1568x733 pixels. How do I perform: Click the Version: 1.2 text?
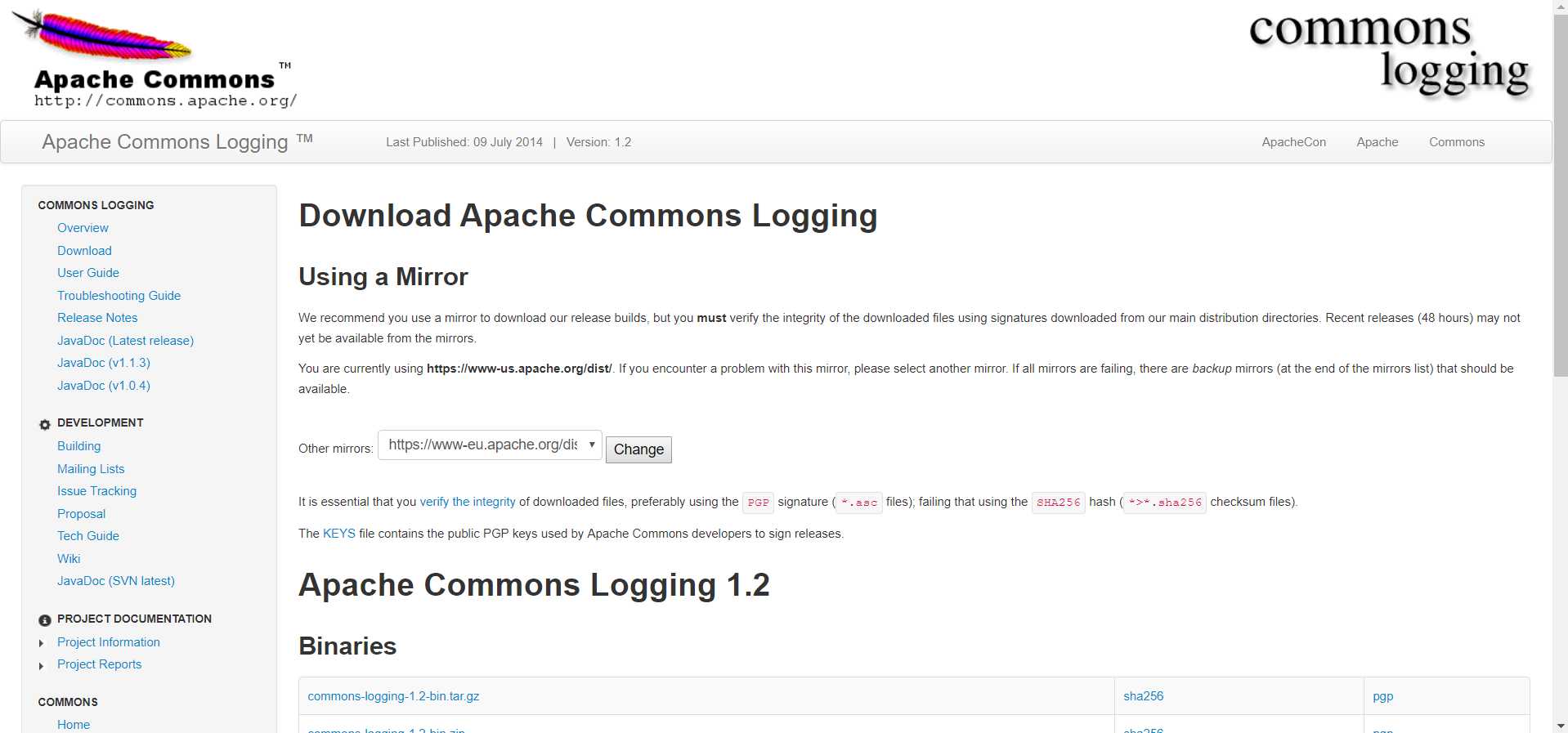click(598, 142)
